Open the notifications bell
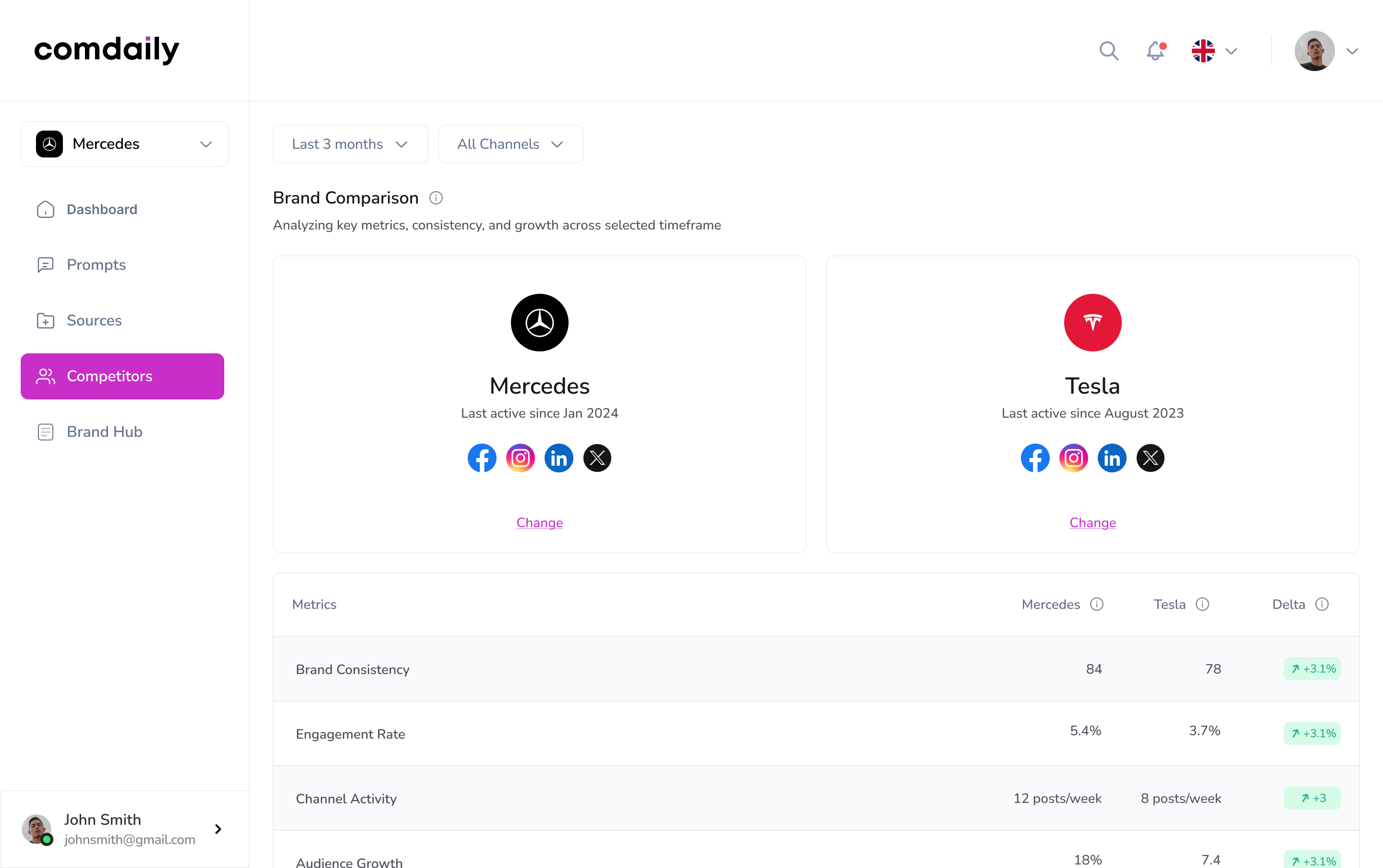Screen dimensions: 1383x868 [1155, 51]
